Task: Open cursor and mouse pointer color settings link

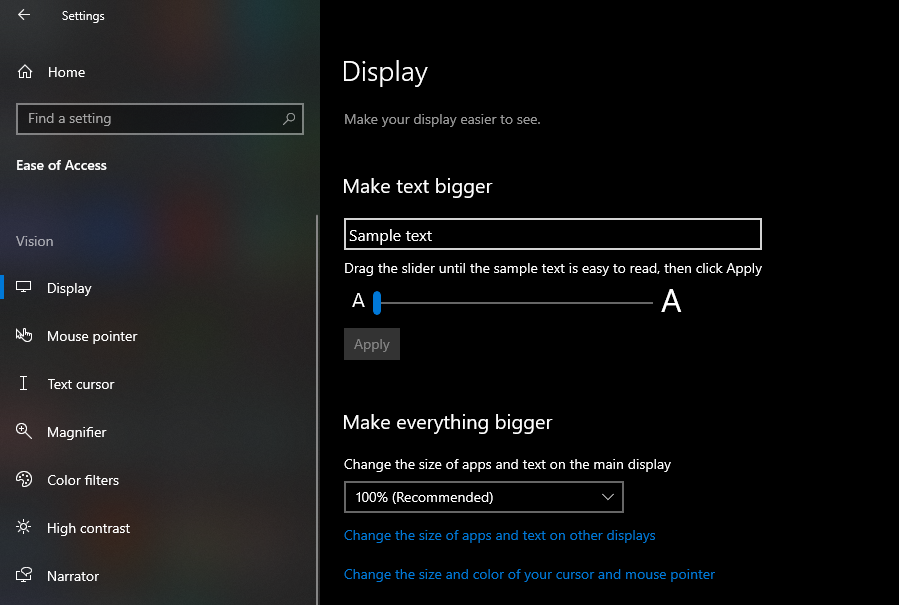Action: coord(529,574)
